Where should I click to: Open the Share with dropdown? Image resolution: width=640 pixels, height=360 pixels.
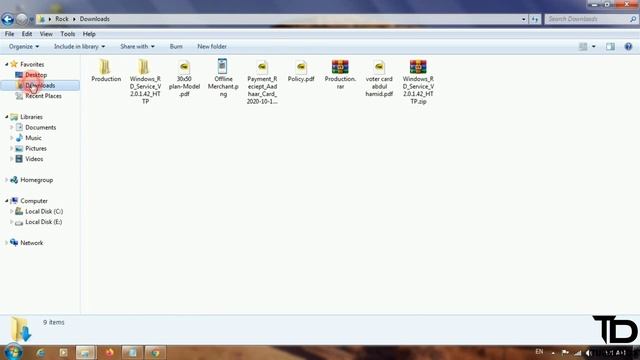137,47
